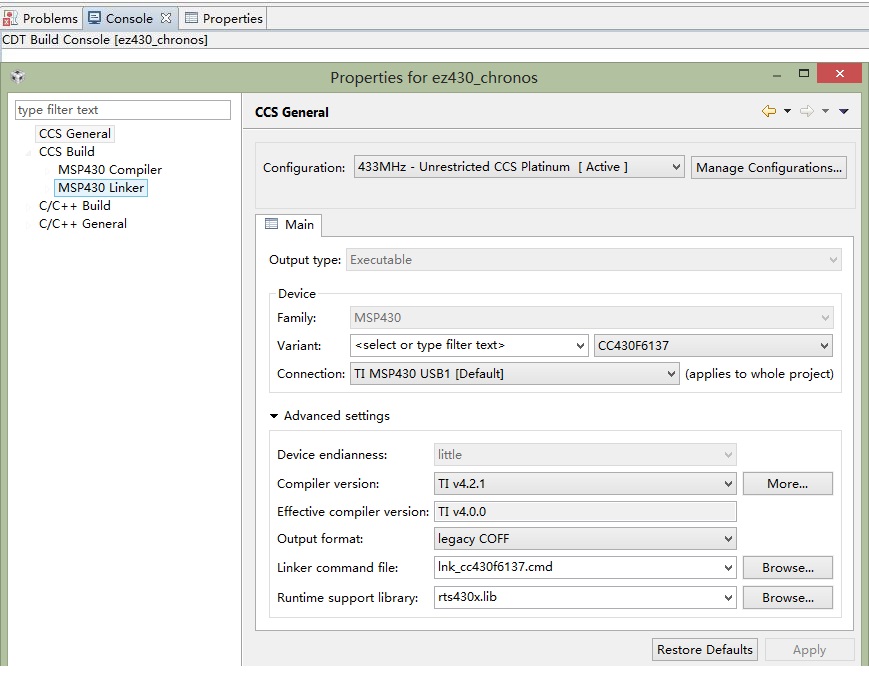Close the Console view with its X icon
This screenshot has width=869, height=679.
166,18
